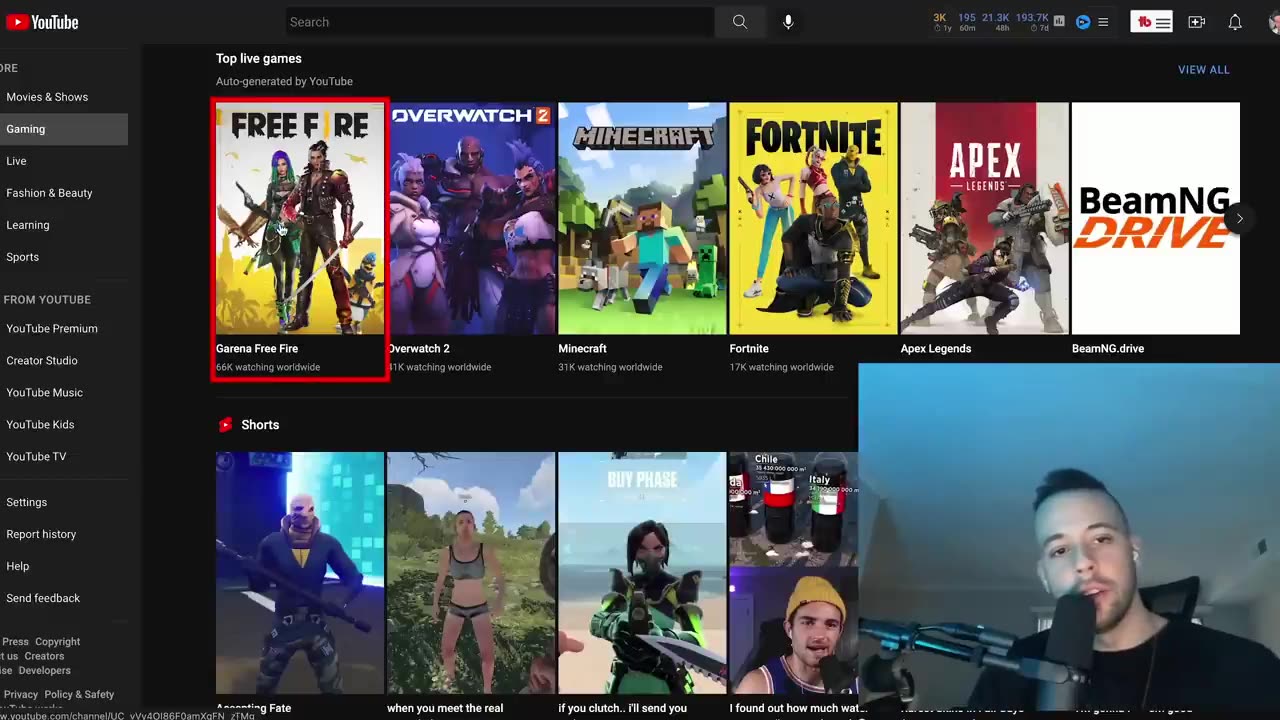This screenshot has height=720, width=1280.
Task: Click the Fortnite title below cover
Action: (x=749, y=349)
